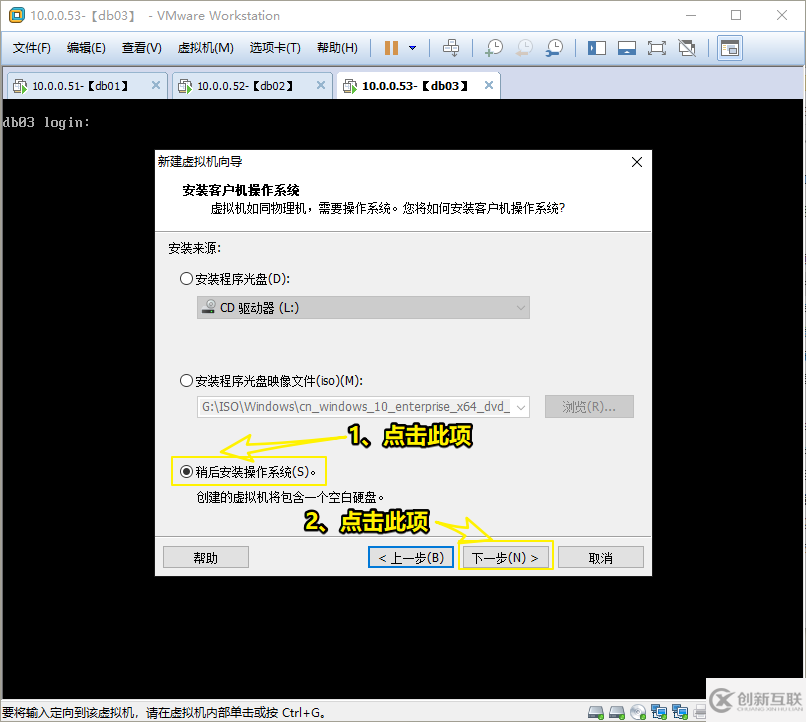Screen dimensions: 806x722
Task: Open the 选项卡(T) menu
Action: (x=275, y=48)
